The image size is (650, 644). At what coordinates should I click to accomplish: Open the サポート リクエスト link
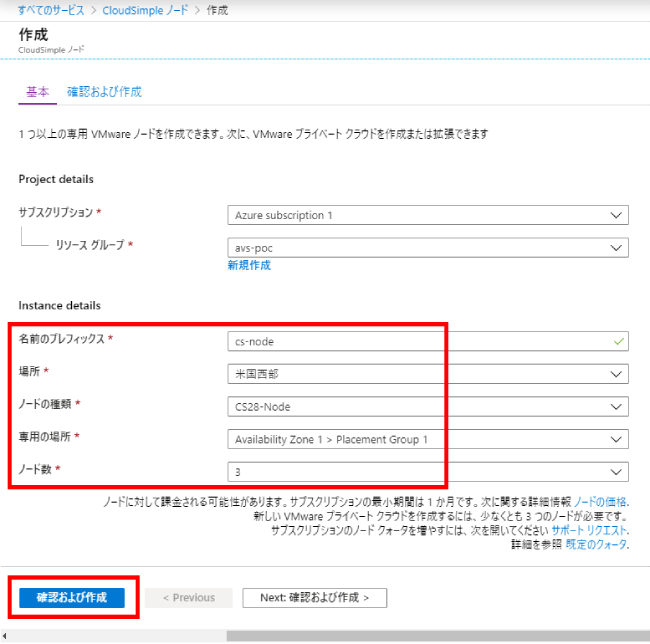pyautogui.click(x=589, y=530)
